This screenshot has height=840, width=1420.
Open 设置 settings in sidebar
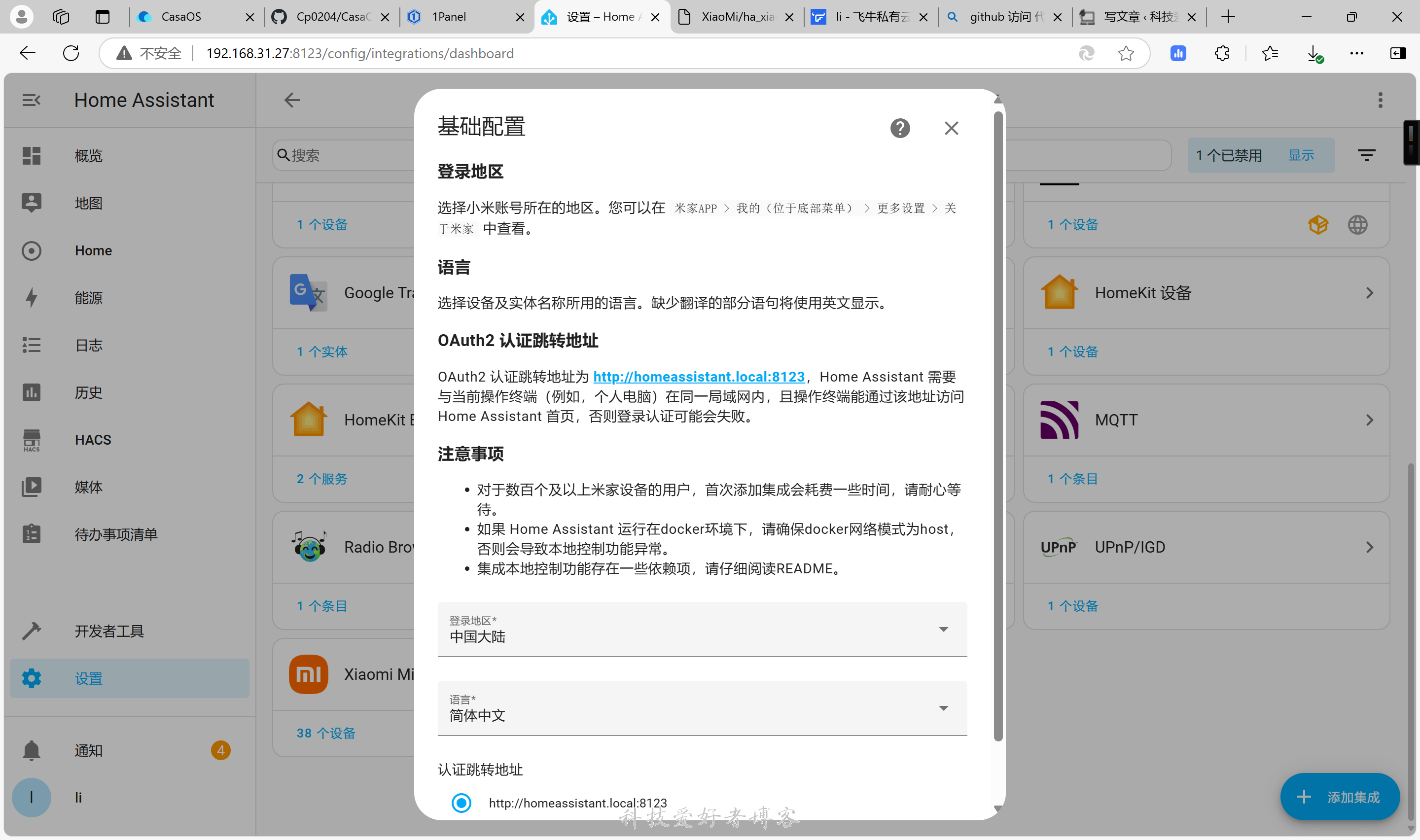click(x=130, y=678)
